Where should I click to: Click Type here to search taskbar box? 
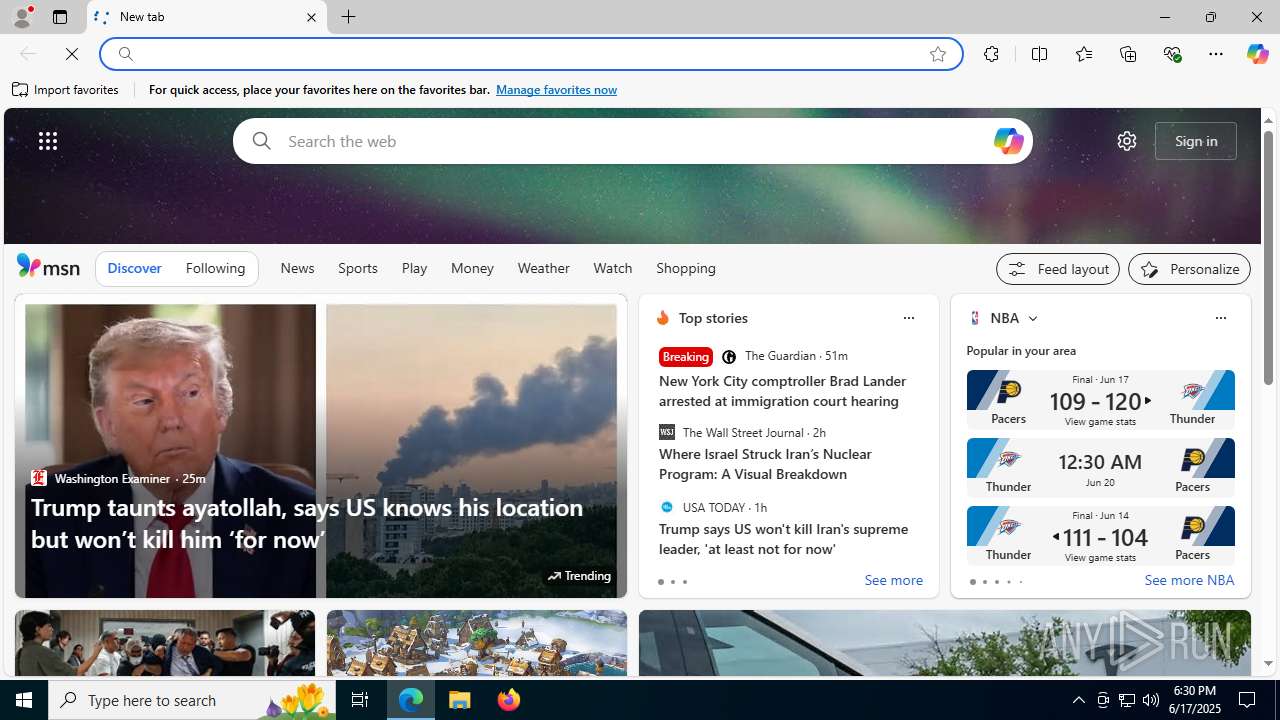click(x=192, y=700)
